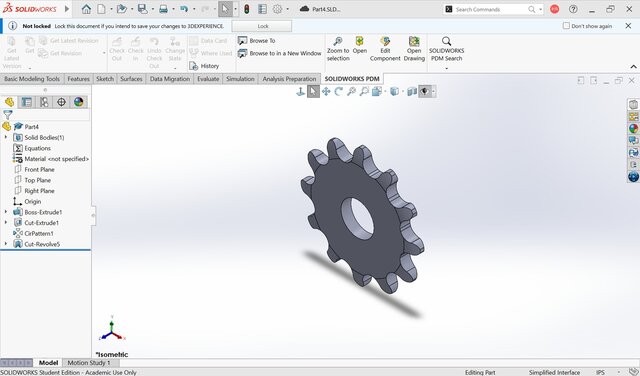Click the Browse To button
The height and width of the screenshot is (376, 640).
tap(257, 40)
